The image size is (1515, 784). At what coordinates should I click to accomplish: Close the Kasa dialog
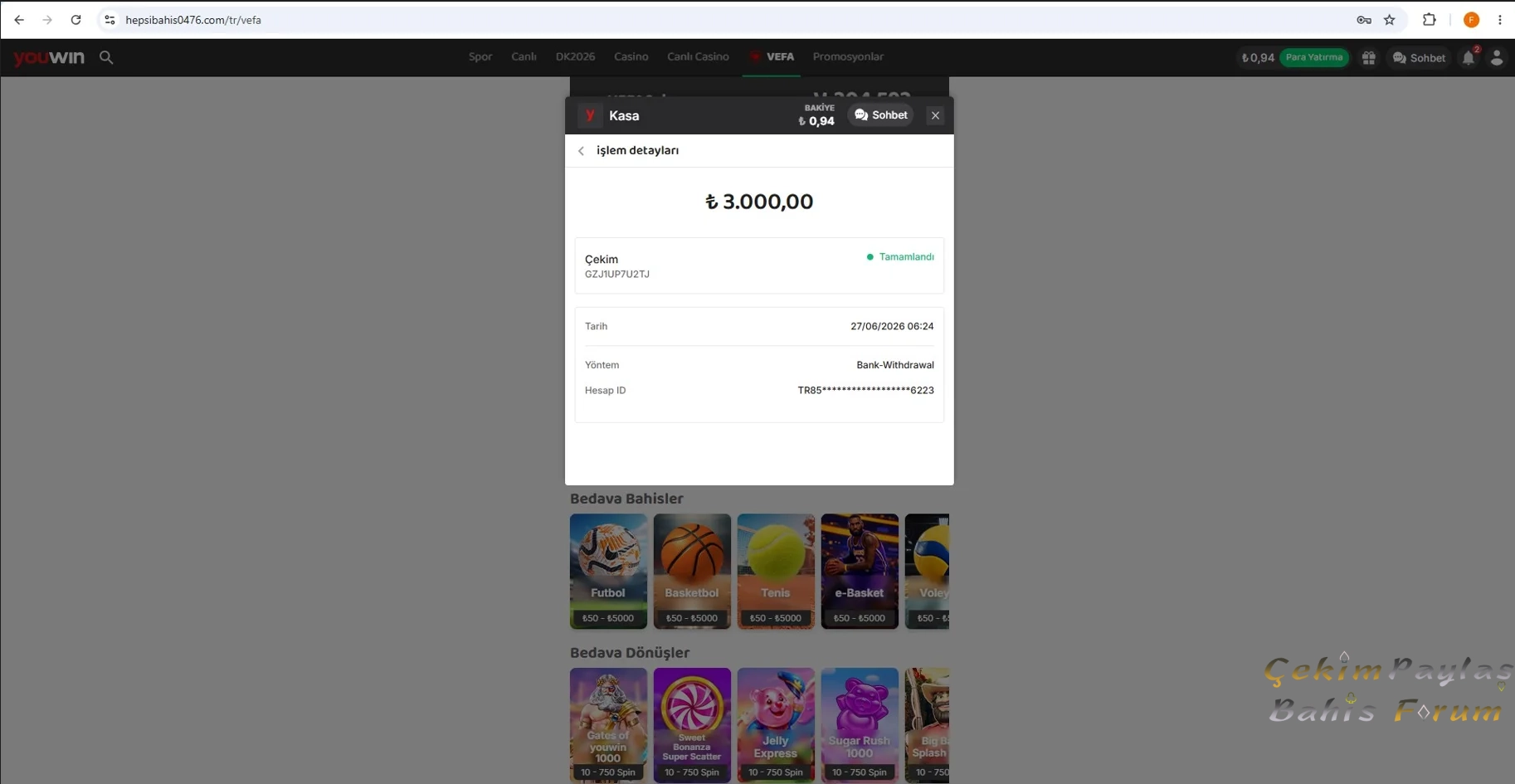935,115
